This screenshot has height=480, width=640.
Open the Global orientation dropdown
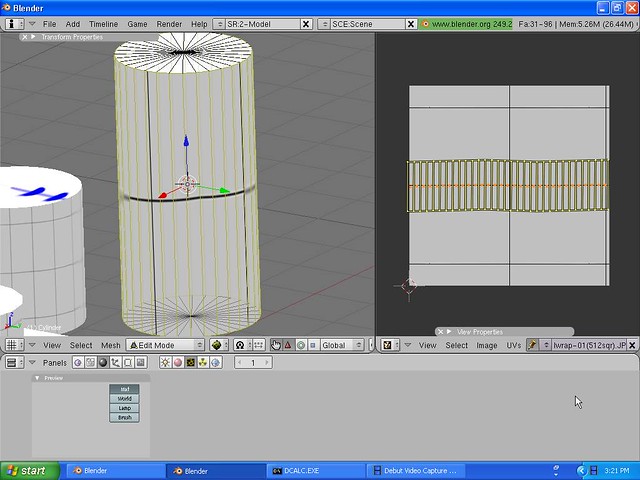pos(338,345)
